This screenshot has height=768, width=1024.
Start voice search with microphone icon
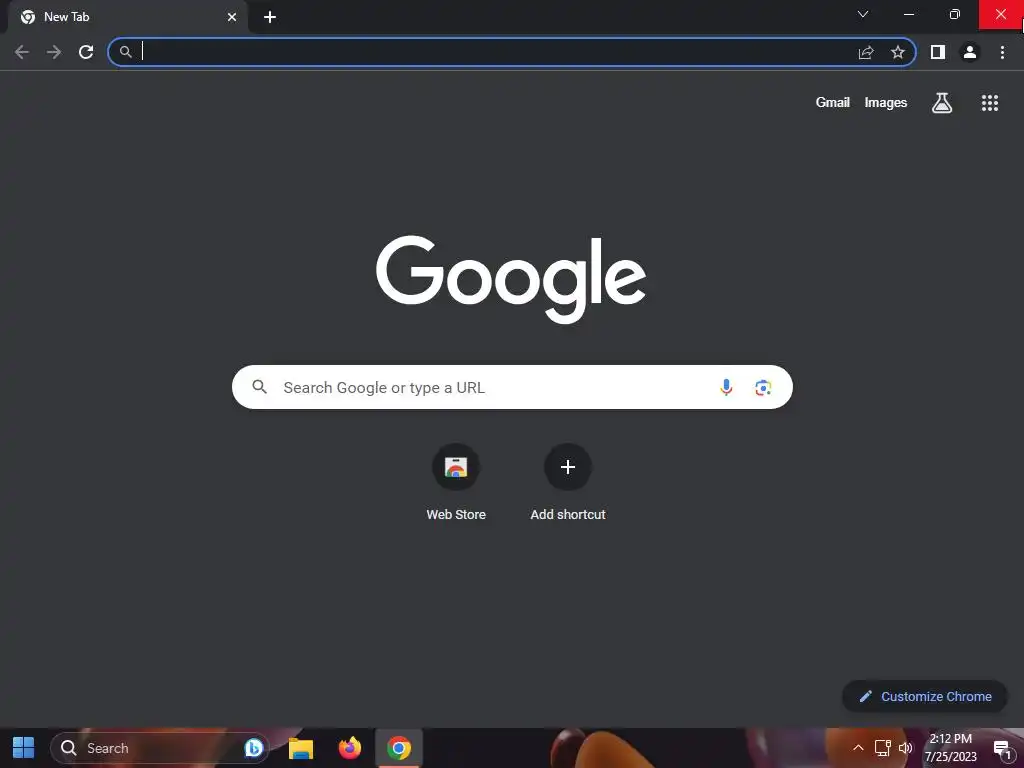point(726,387)
